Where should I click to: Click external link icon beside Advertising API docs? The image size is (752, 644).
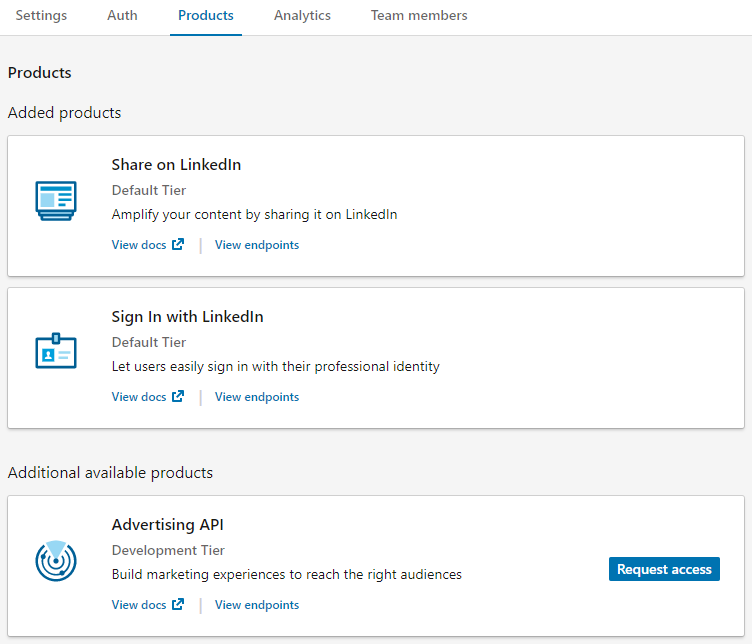(178, 605)
